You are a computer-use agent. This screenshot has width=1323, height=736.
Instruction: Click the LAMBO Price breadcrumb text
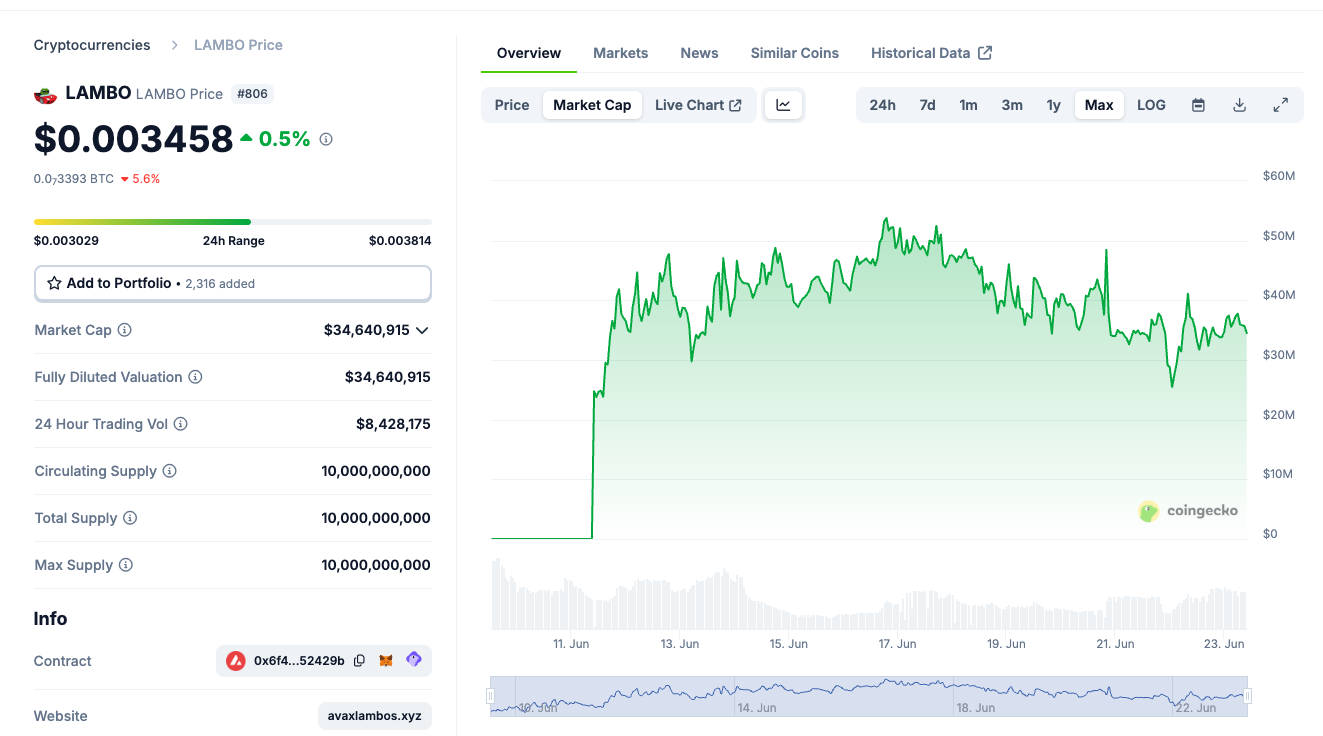[238, 45]
